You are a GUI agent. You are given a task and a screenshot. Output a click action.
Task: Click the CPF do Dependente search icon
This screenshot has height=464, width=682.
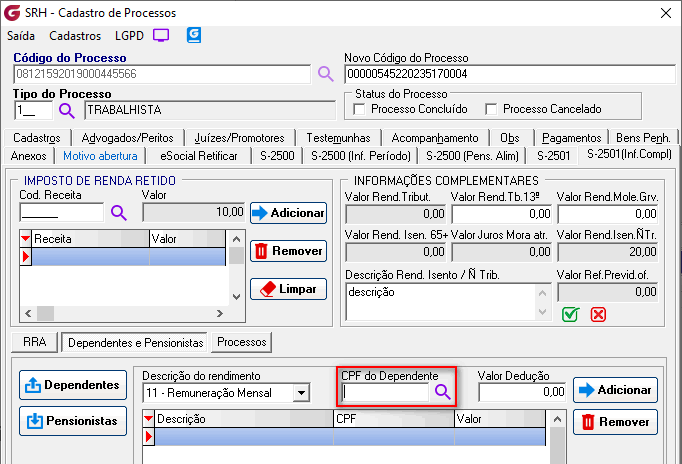pyautogui.click(x=442, y=393)
